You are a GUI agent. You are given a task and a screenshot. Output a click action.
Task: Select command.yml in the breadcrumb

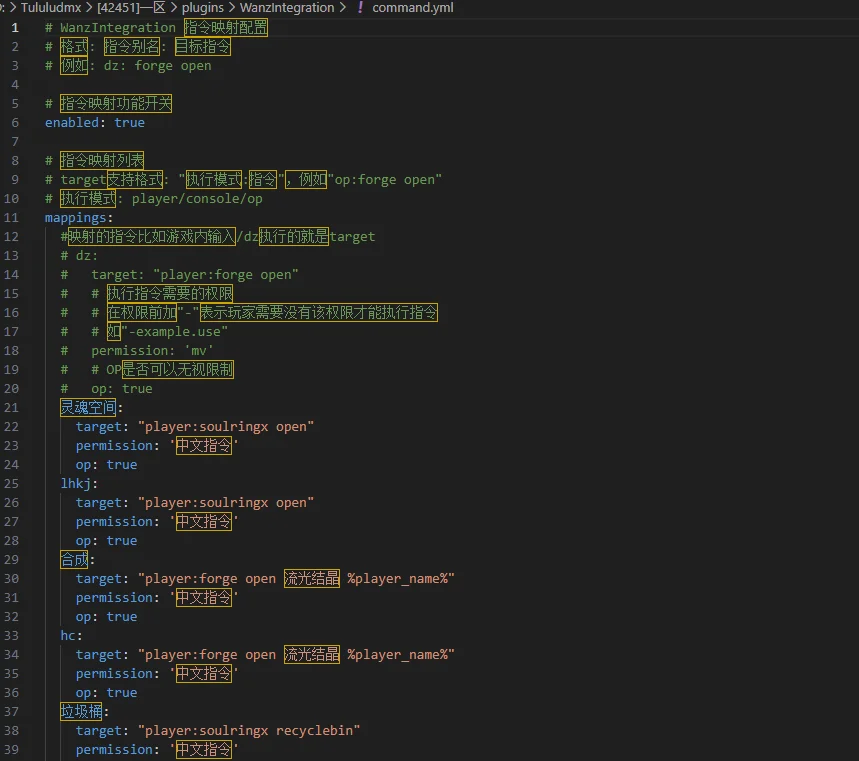pos(413,8)
